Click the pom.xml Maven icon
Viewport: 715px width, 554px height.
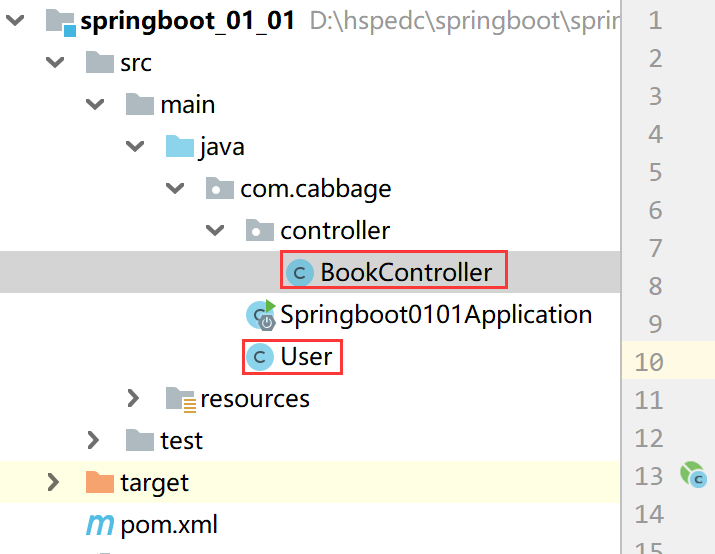[x=100, y=525]
